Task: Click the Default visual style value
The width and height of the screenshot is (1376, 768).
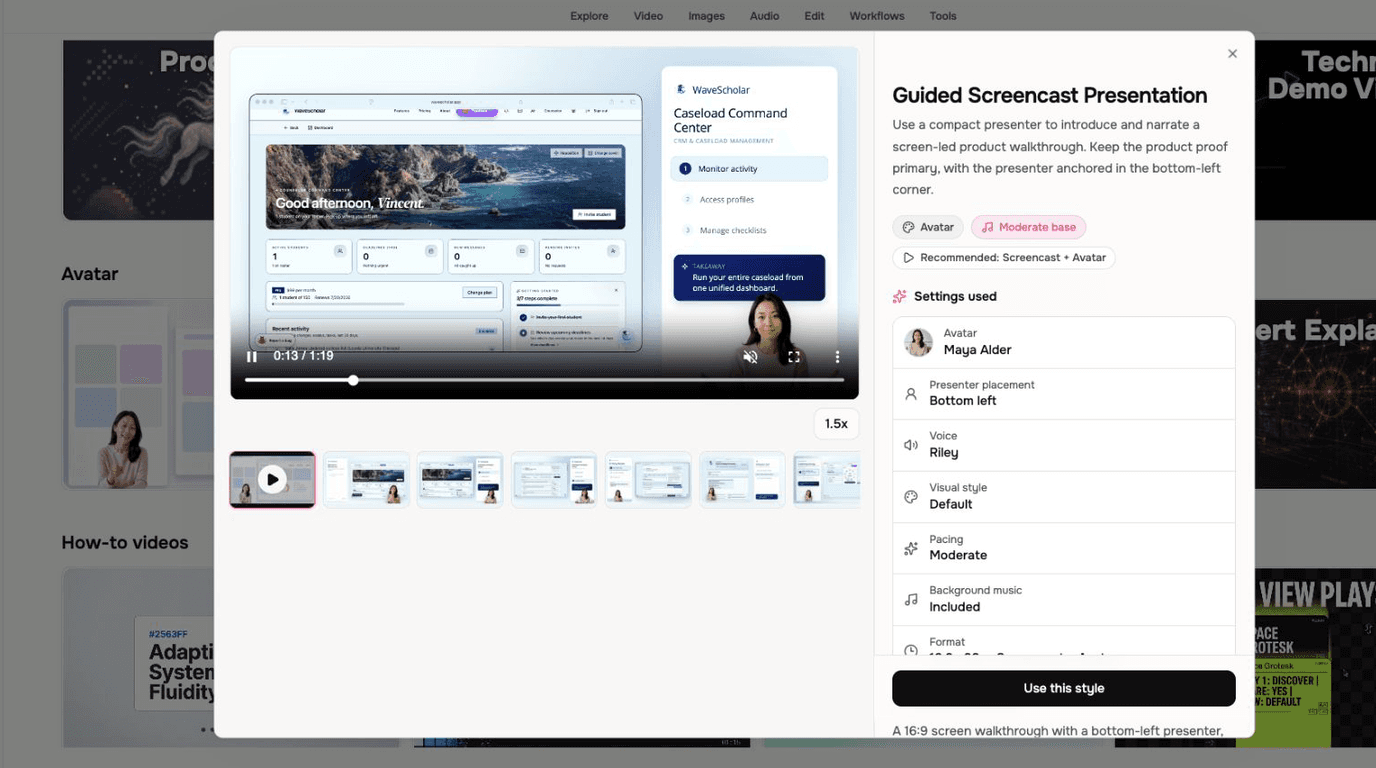Action: (951, 504)
